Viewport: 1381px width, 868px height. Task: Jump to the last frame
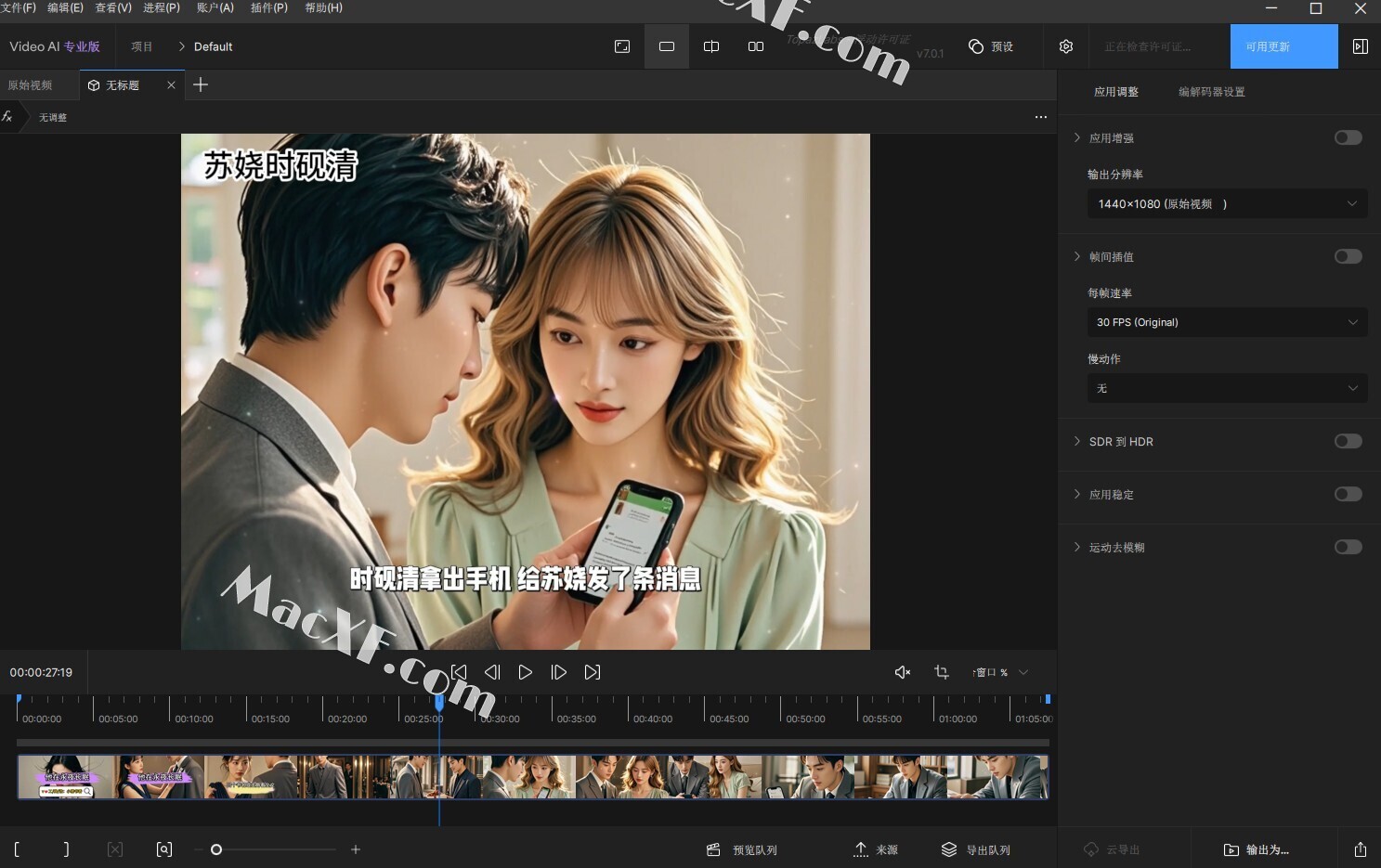[593, 672]
